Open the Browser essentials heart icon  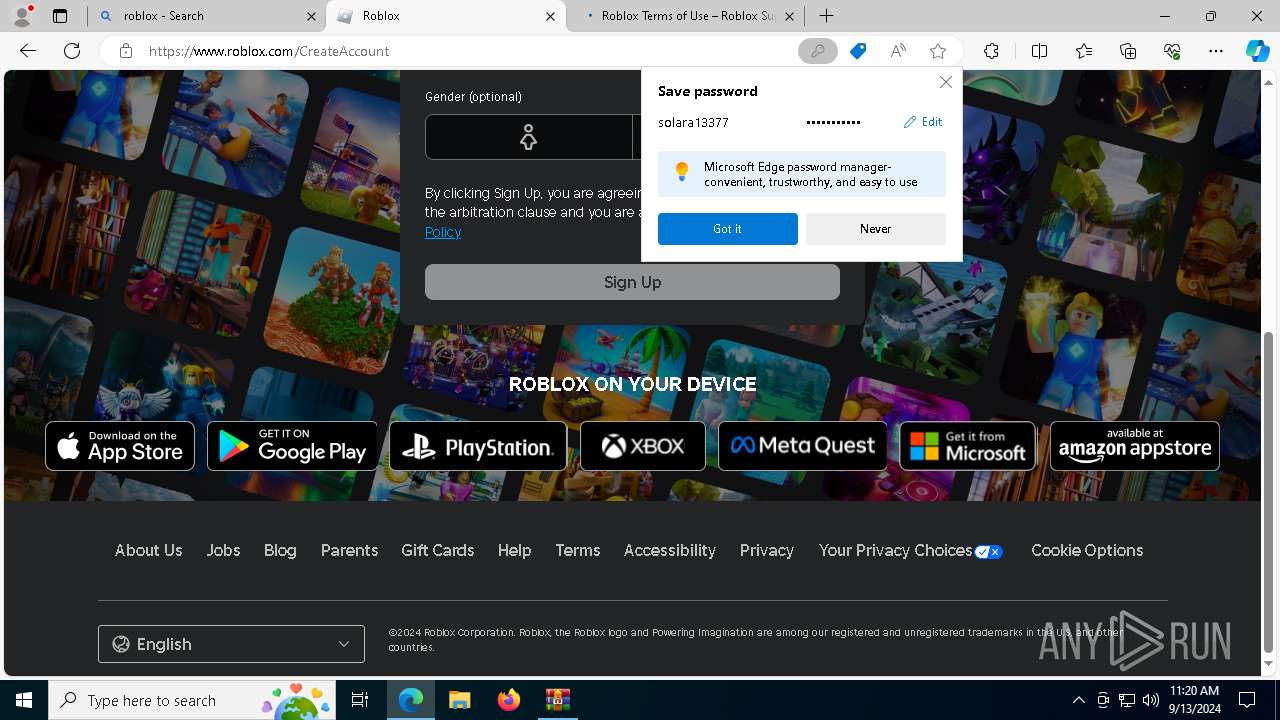tap(1172, 51)
